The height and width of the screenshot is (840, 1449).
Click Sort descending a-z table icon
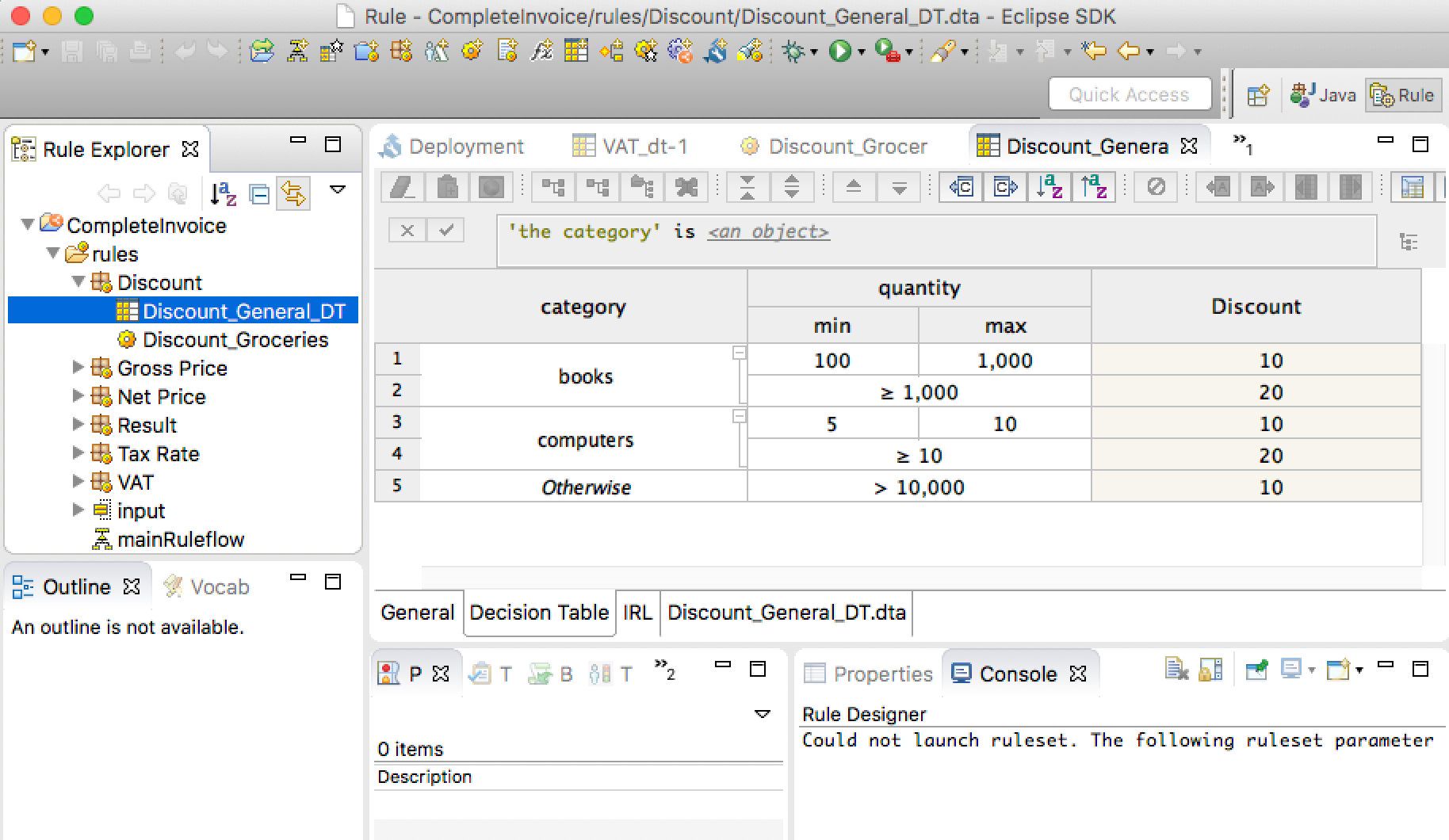(x=1094, y=188)
